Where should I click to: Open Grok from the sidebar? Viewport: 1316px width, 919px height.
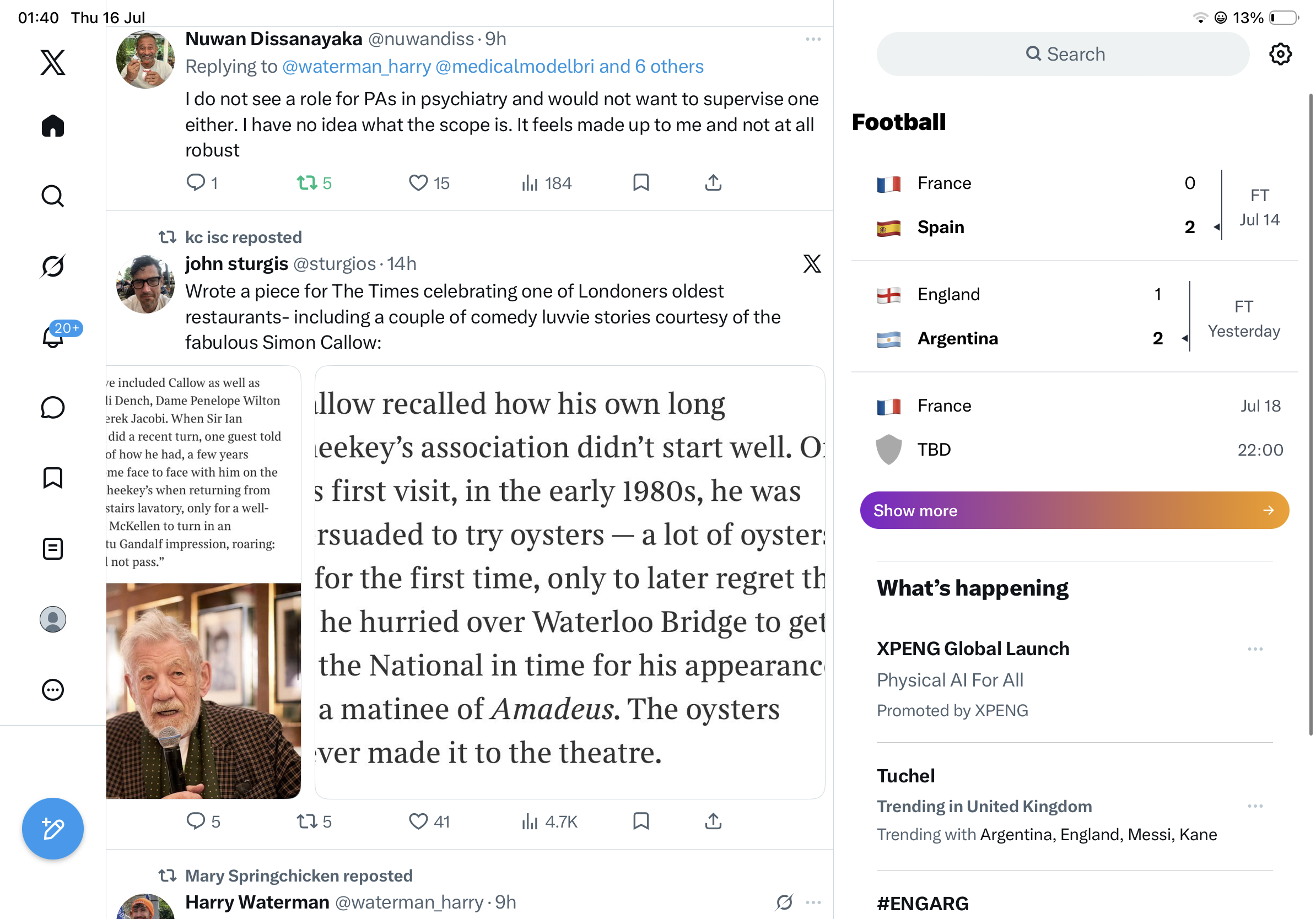(53, 266)
